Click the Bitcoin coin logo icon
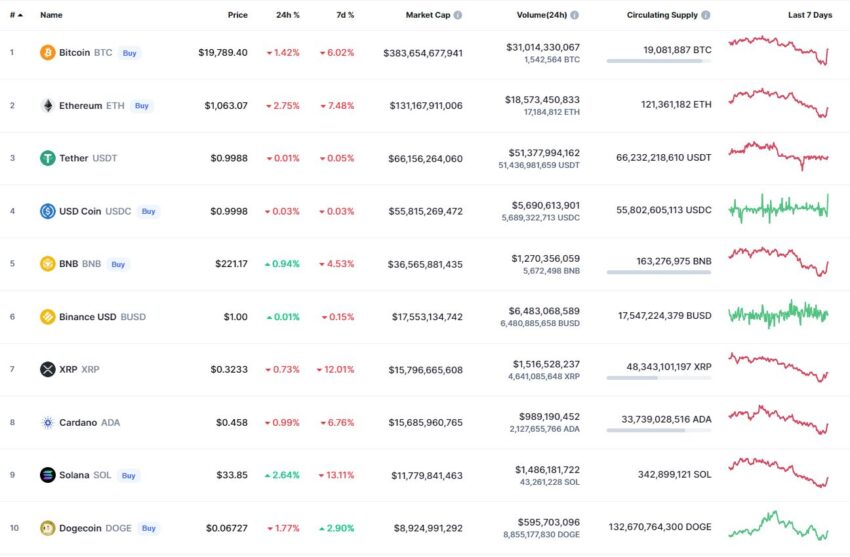850x557 pixels. click(x=48, y=53)
